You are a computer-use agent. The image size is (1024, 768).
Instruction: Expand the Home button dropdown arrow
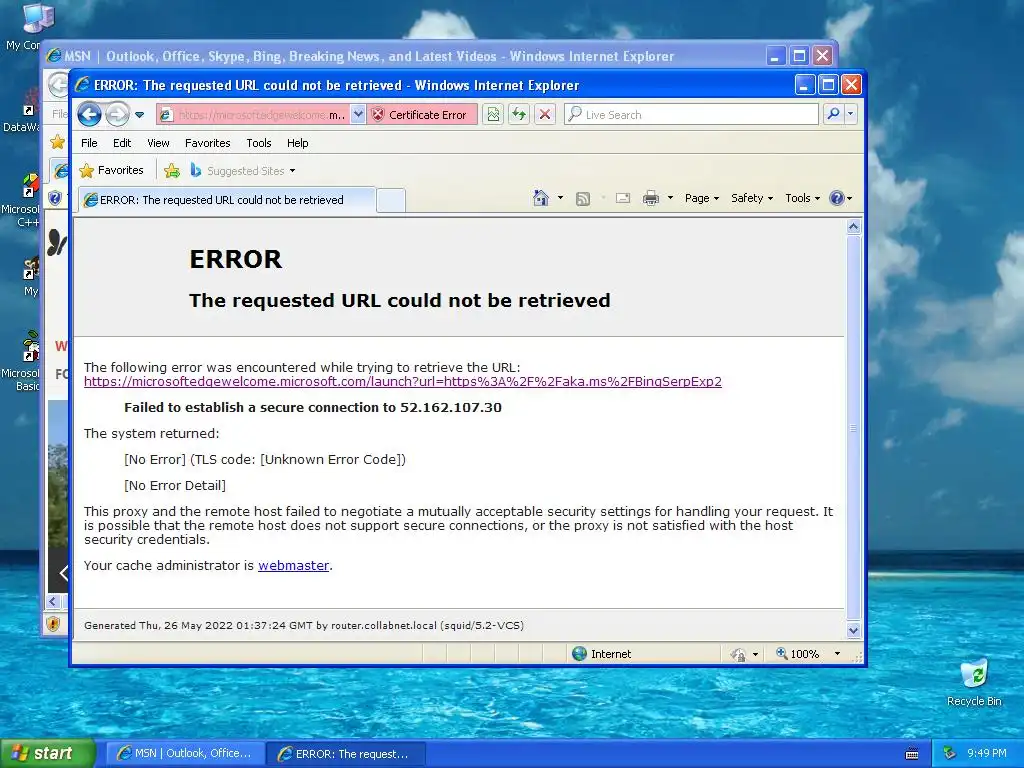[x=560, y=198]
